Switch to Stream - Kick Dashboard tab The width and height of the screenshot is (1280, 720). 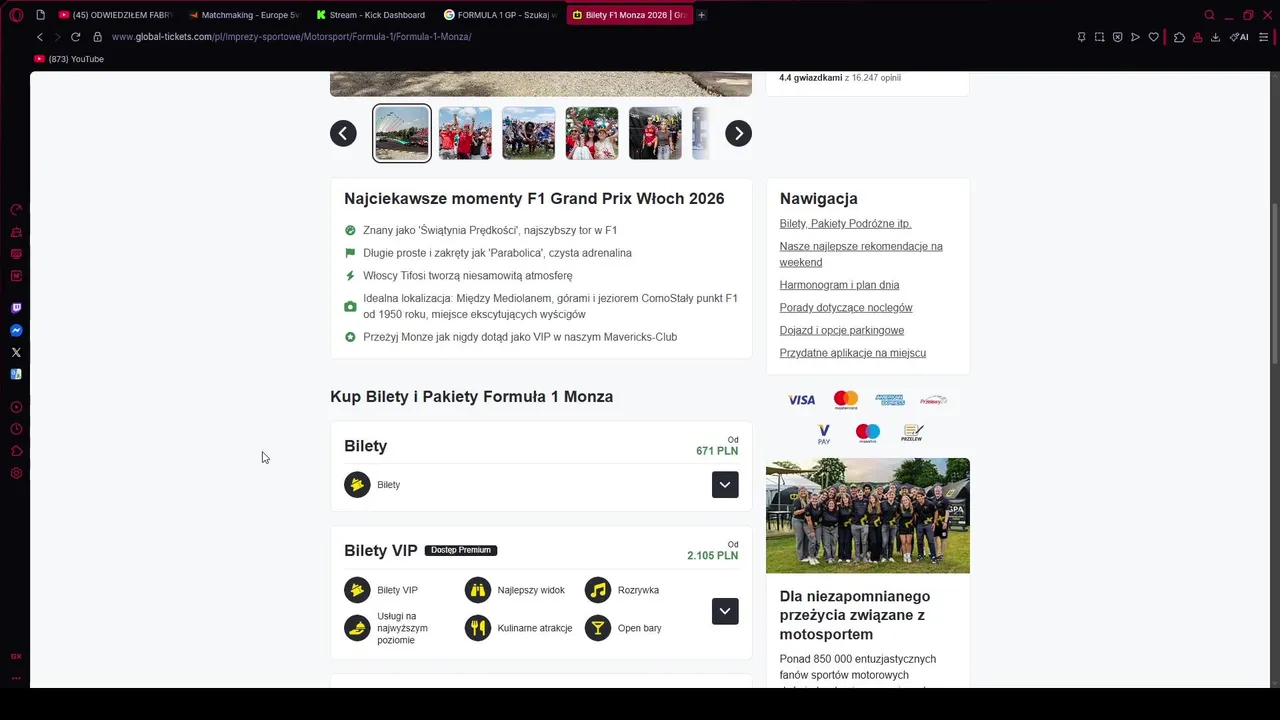(371, 15)
